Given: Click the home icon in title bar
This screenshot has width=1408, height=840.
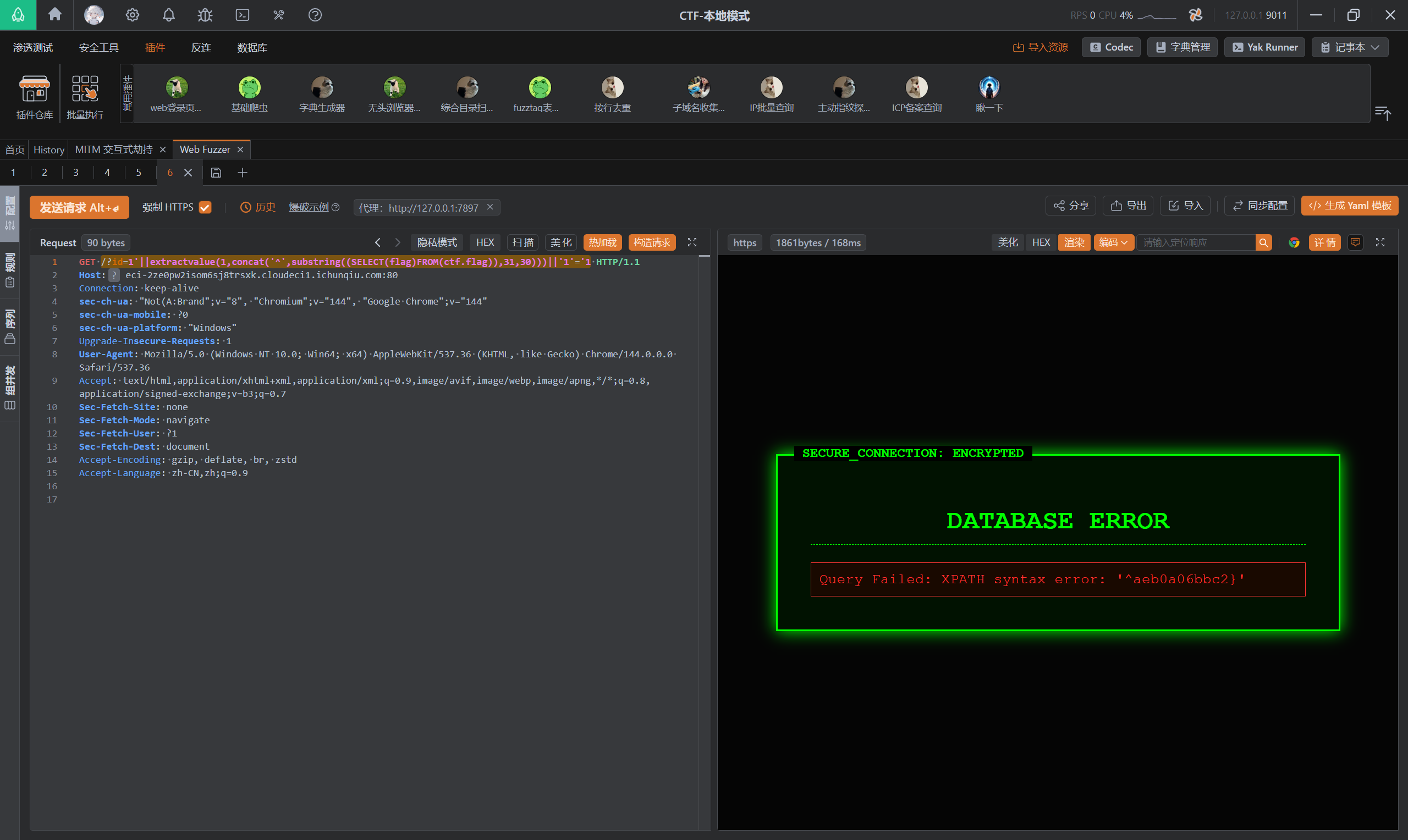Looking at the screenshot, I should pos(55,14).
